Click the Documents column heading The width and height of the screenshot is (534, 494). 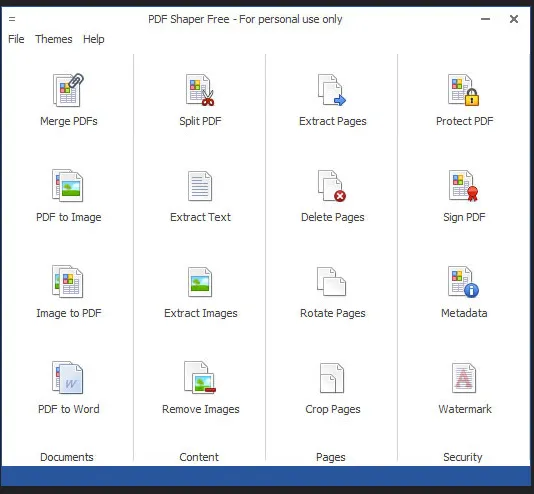point(67,457)
